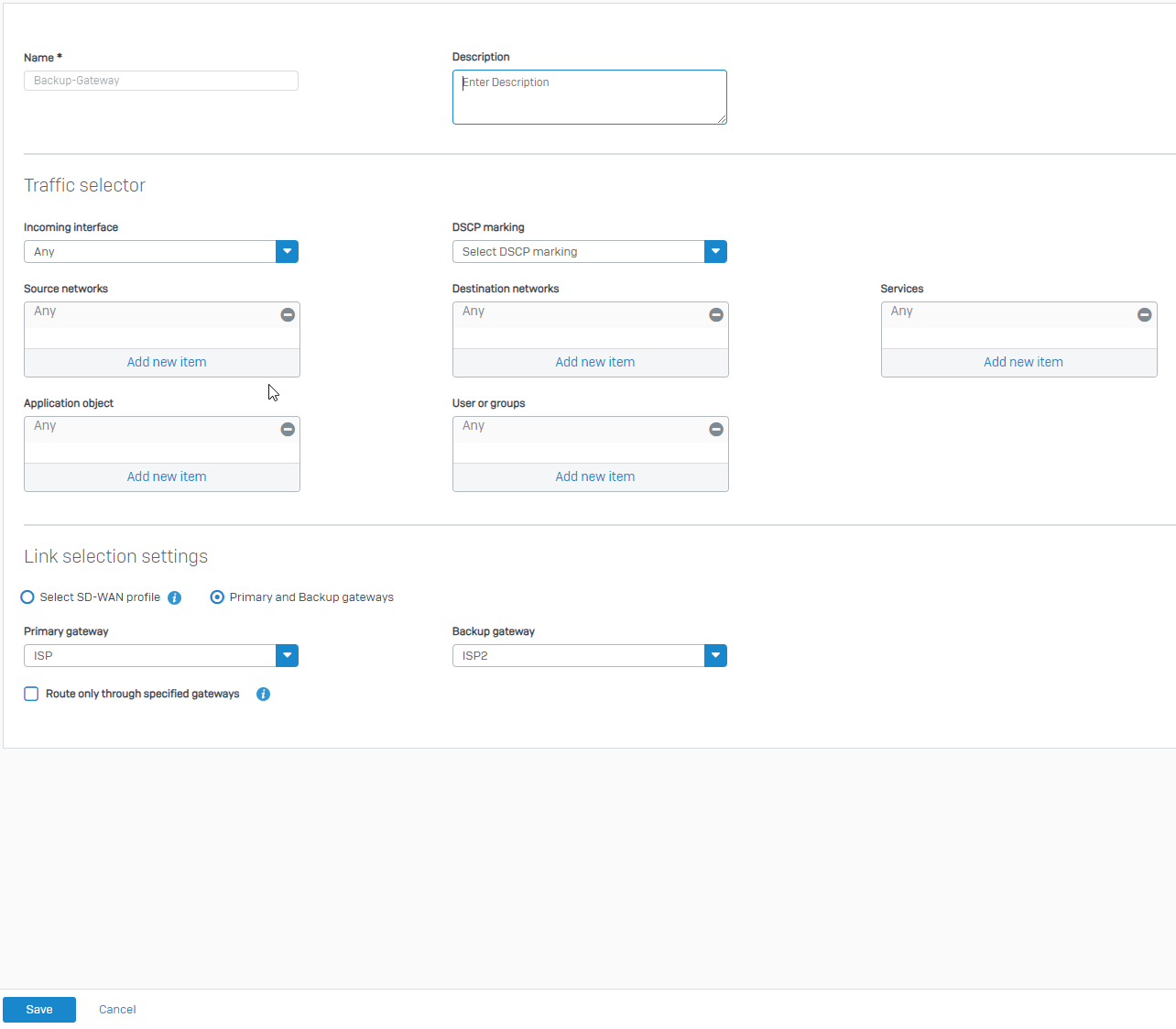Add new item under Services
Image resolution: width=1176 pixels, height=1029 pixels.
1023,362
